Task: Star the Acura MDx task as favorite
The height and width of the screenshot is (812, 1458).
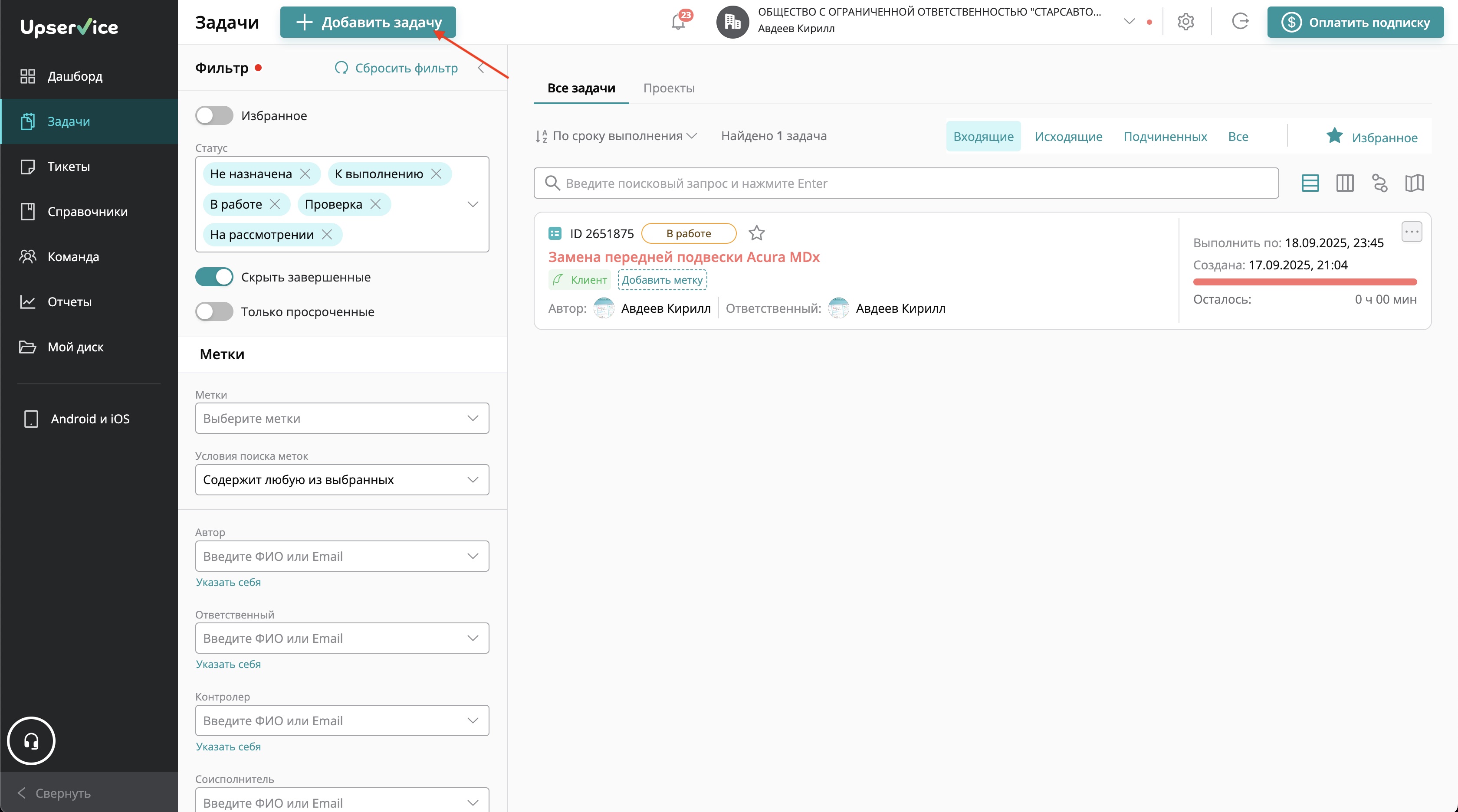Action: [756, 233]
